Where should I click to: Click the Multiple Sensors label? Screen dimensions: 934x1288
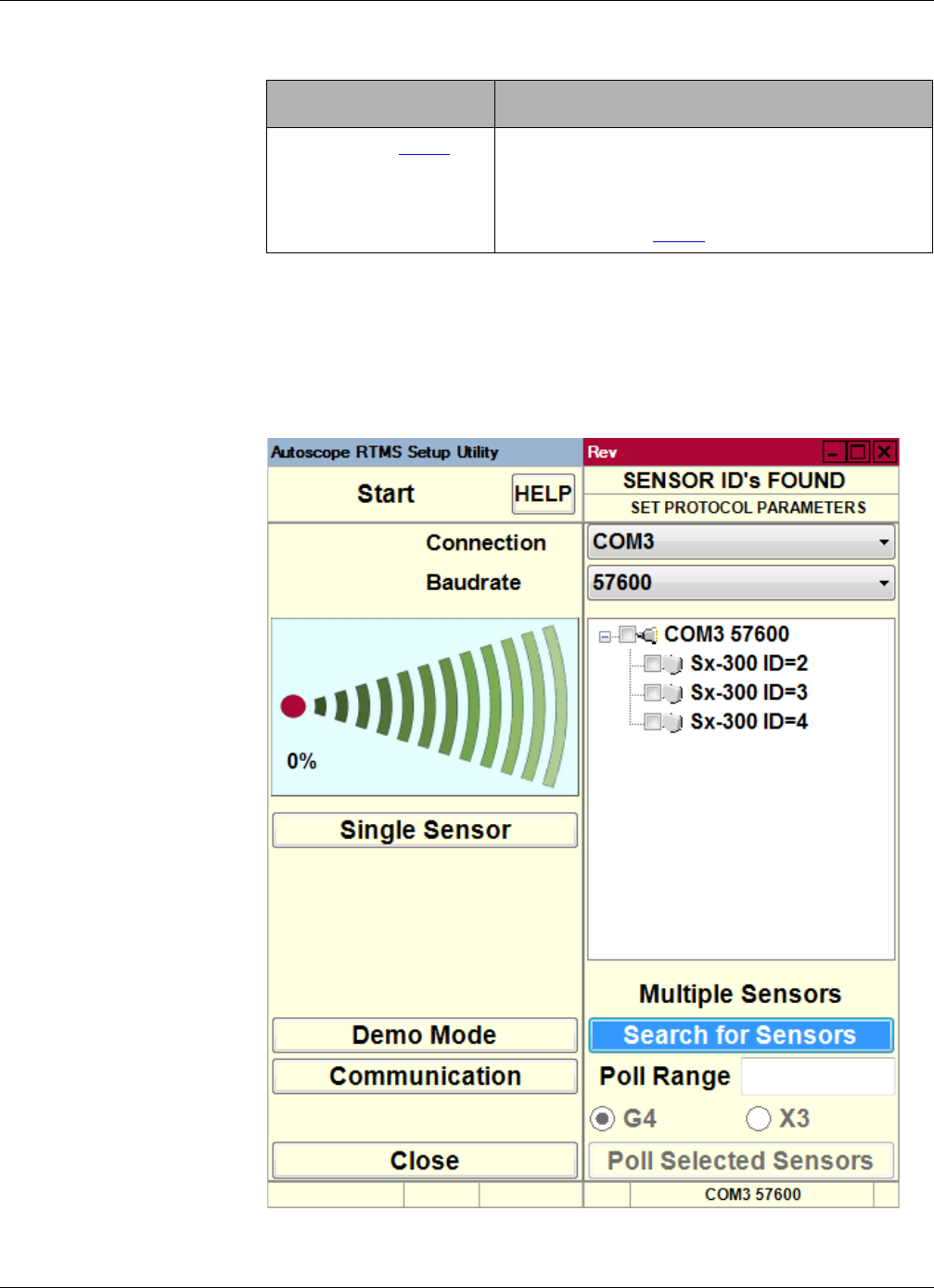[x=740, y=994]
